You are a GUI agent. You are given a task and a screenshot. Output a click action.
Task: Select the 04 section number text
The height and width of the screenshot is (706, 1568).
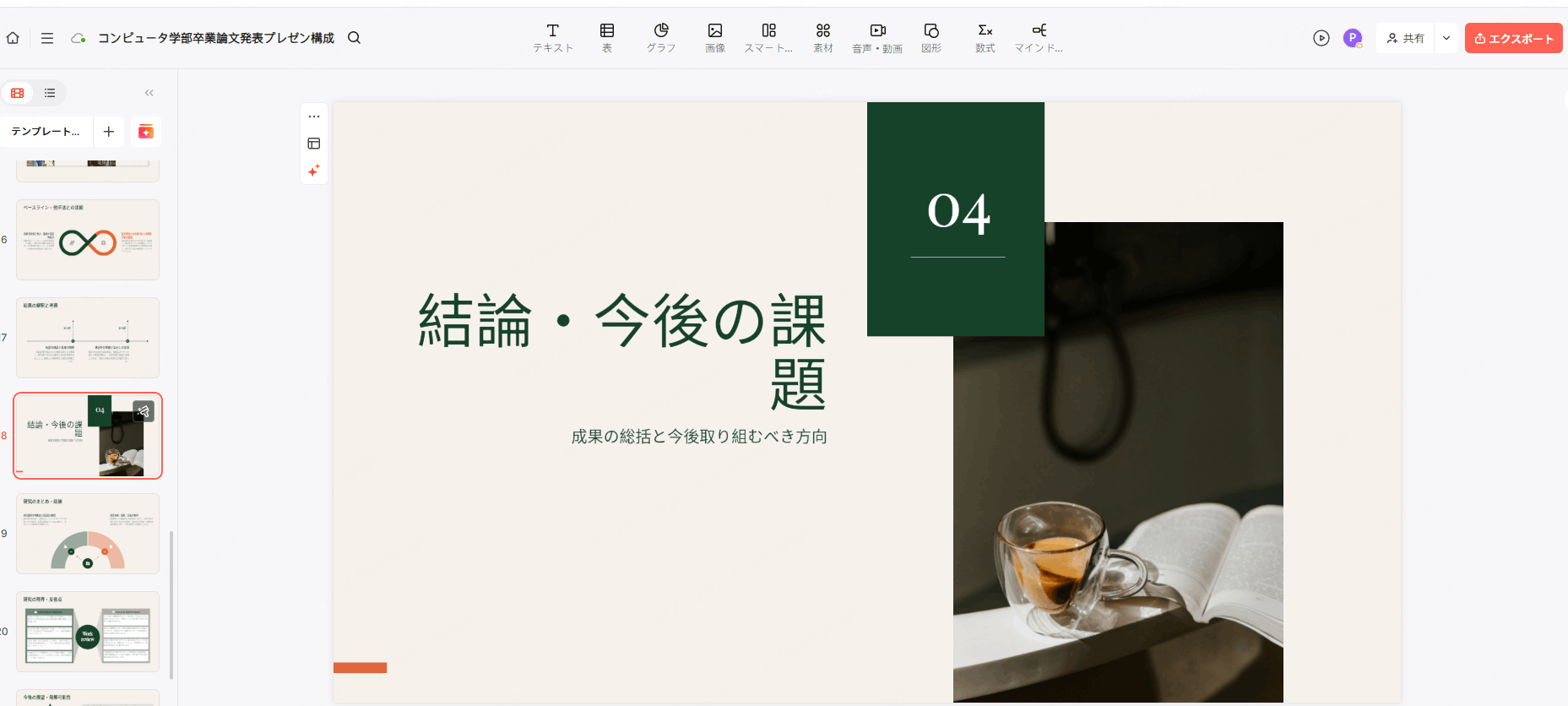pos(958,212)
